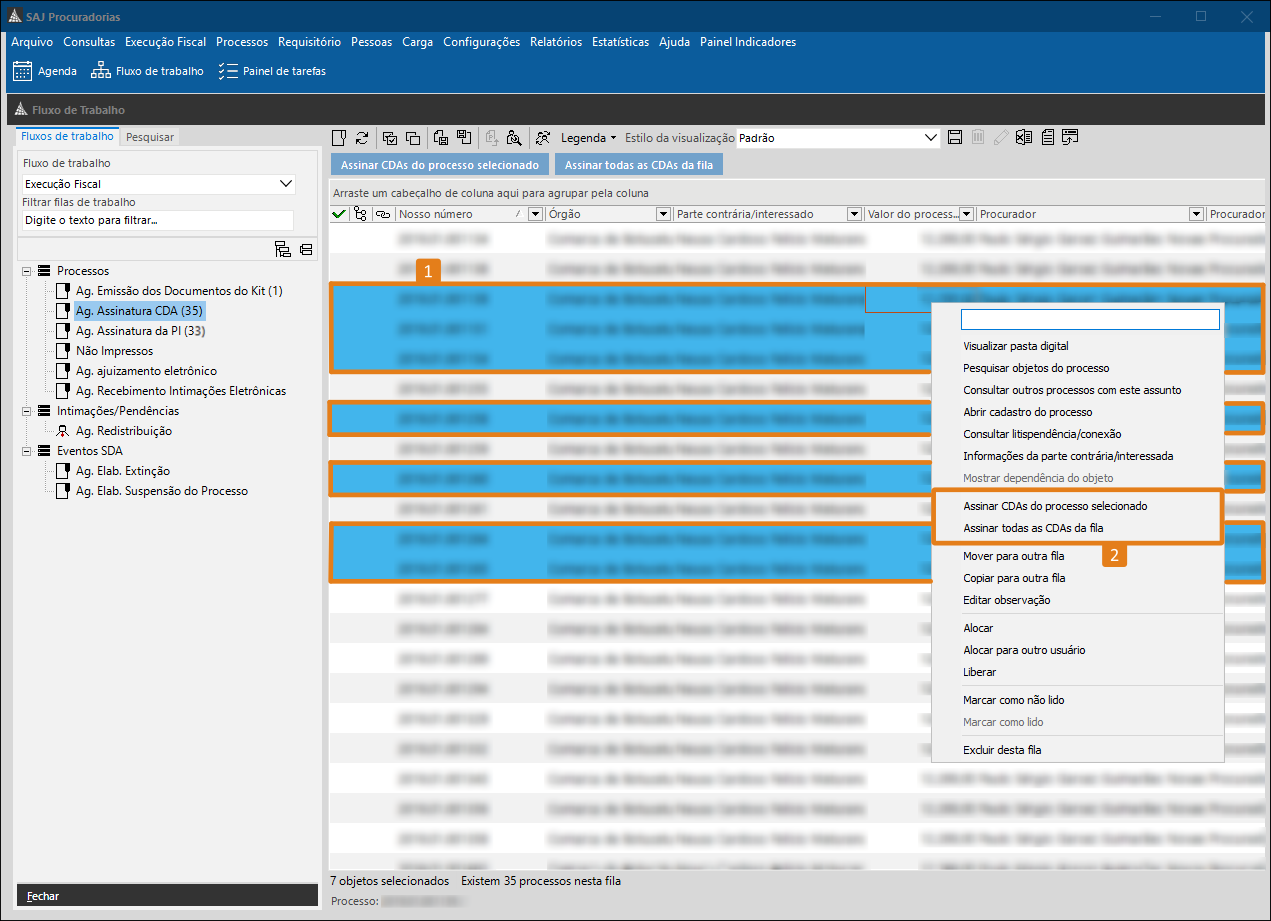Click the Filtrar filas de trabalho text field
Image resolution: width=1271 pixels, height=921 pixels.
158,220
